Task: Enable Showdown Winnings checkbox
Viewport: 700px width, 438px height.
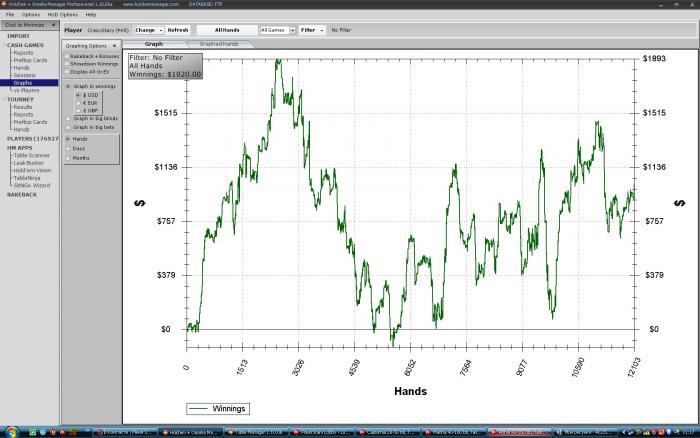Action: pyautogui.click(x=67, y=64)
